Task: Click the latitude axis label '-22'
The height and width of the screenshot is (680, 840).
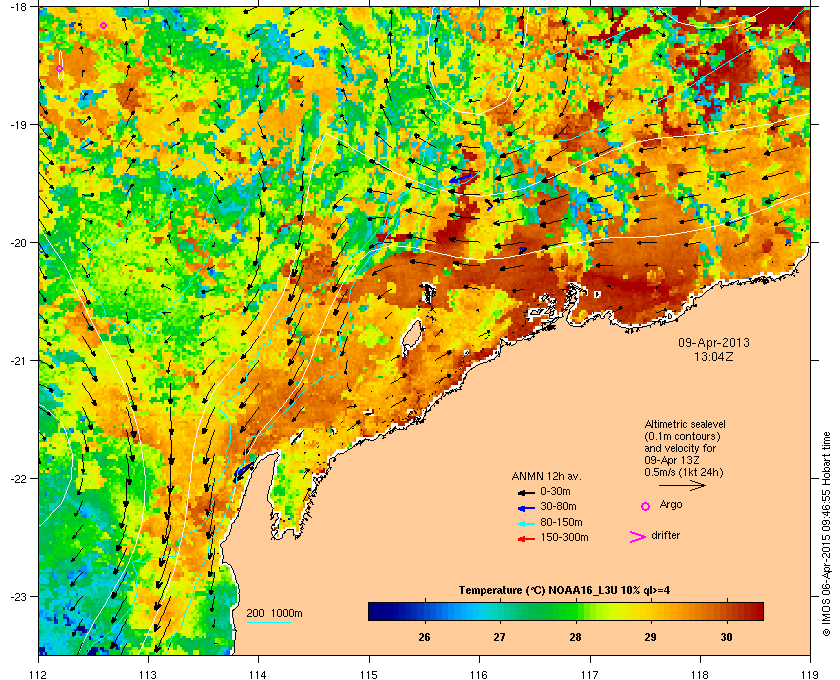Action: tap(19, 479)
